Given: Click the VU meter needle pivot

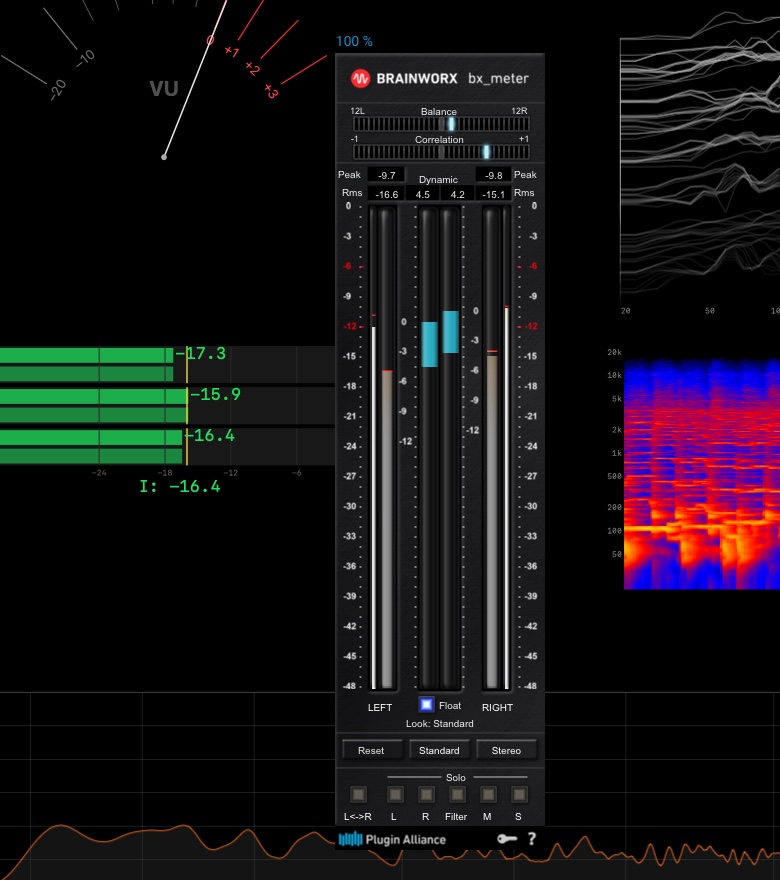Looking at the screenshot, I should point(164,157).
